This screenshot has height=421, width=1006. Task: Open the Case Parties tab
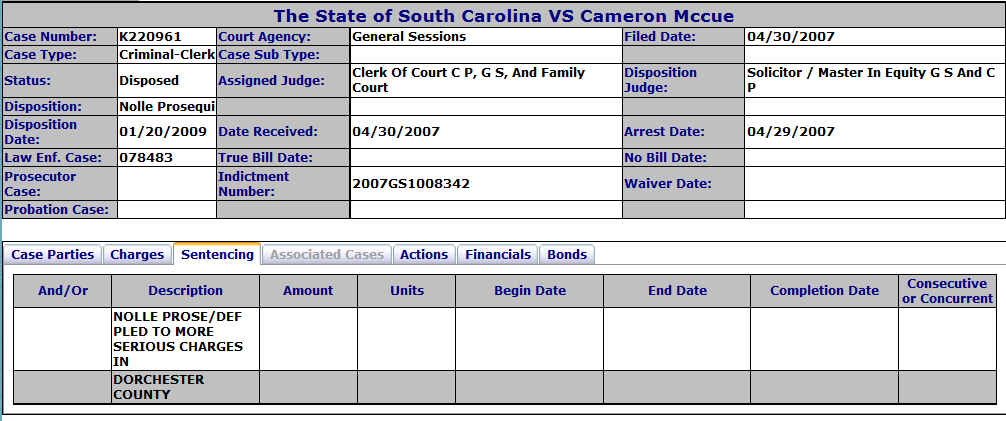coord(53,255)
